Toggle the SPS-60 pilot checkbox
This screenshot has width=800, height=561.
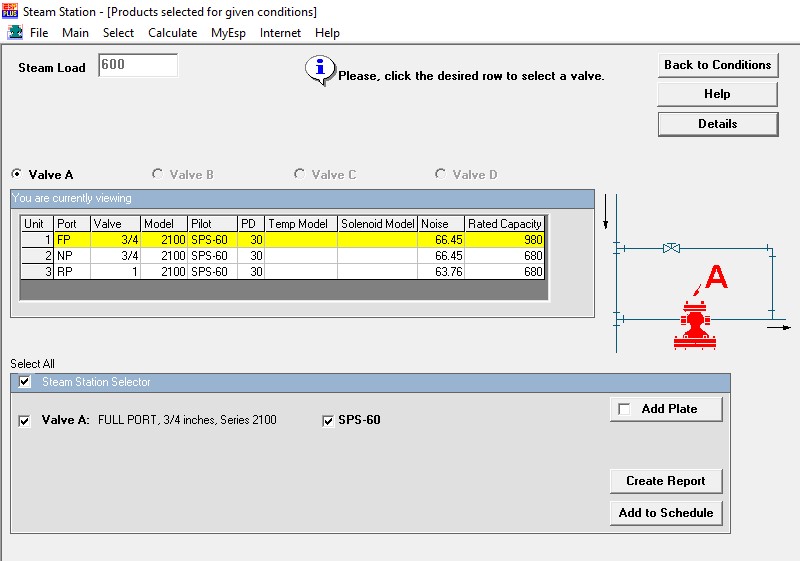328,421
